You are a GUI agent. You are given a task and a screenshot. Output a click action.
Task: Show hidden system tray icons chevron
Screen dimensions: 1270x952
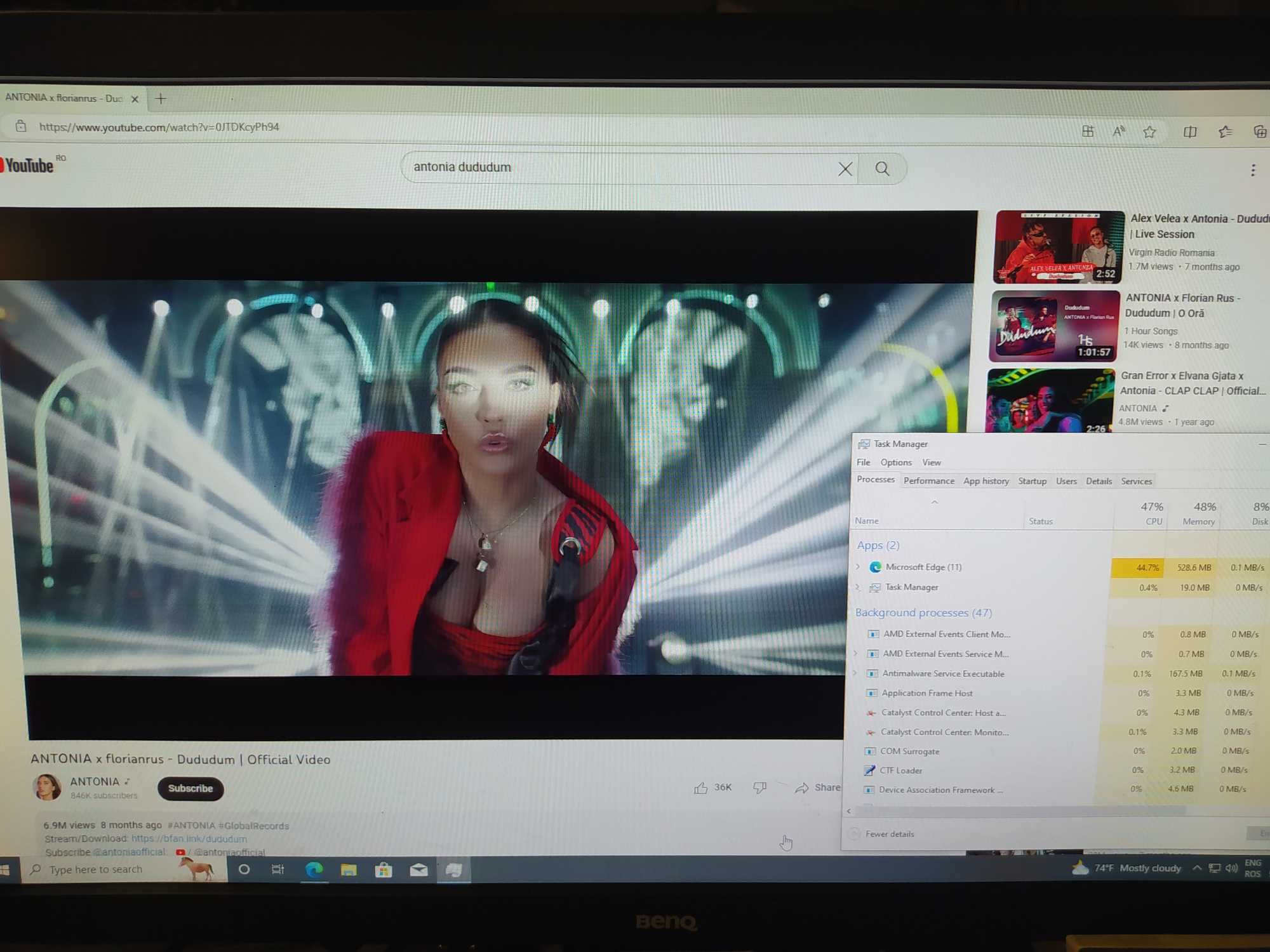point(1196,868)
